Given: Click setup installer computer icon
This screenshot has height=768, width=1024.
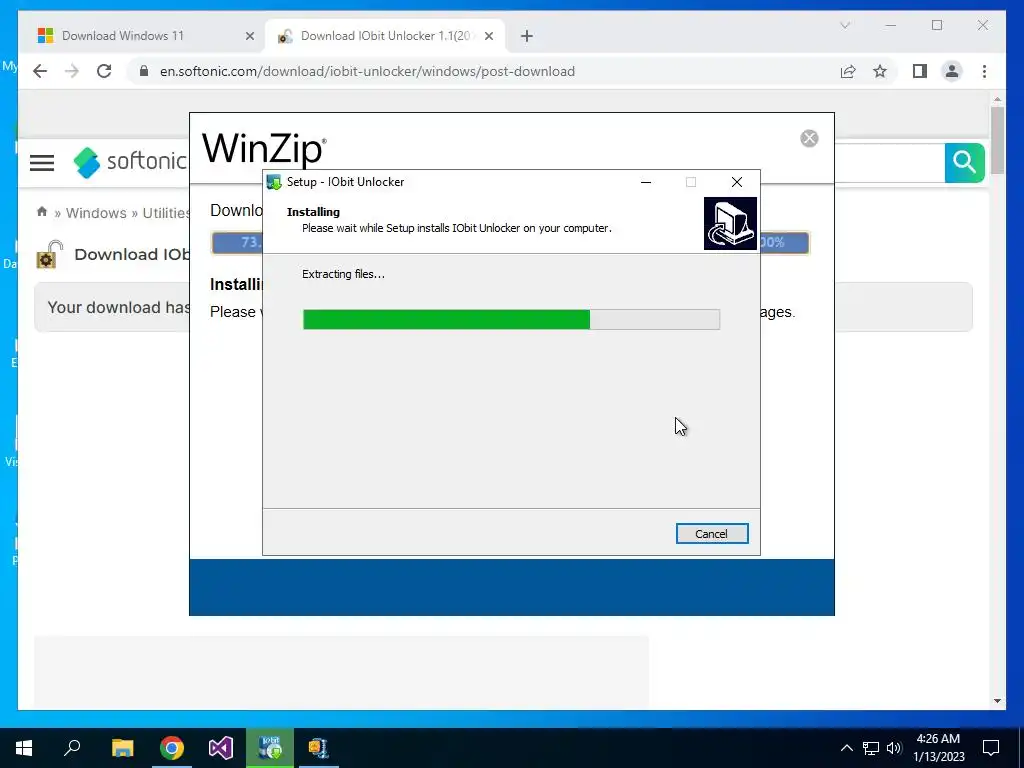Looking at the screenshot, I should (730, 223).
